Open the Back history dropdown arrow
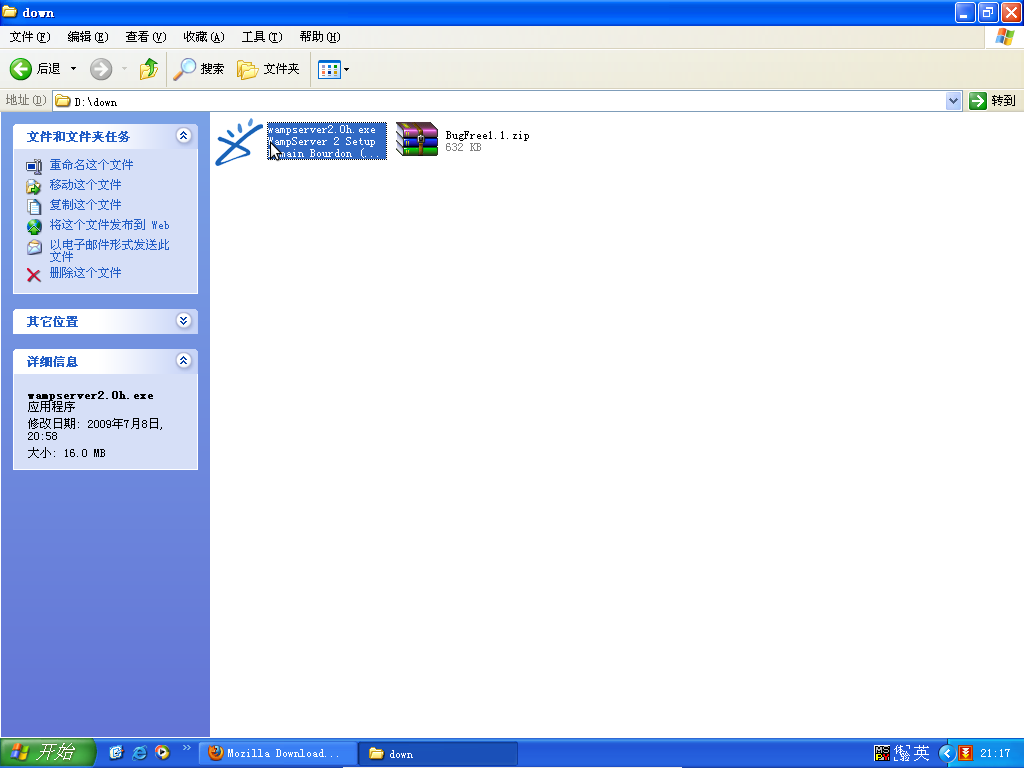Image resolution: width=1024 pixels, height=768 pixels. click(73, 69)
